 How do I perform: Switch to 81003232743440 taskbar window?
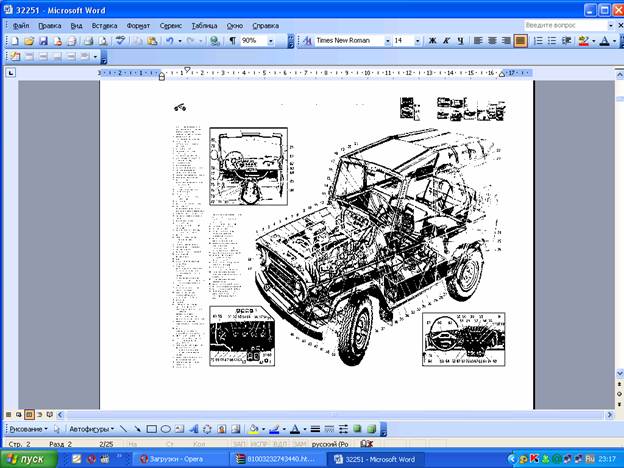click(277, 459)
